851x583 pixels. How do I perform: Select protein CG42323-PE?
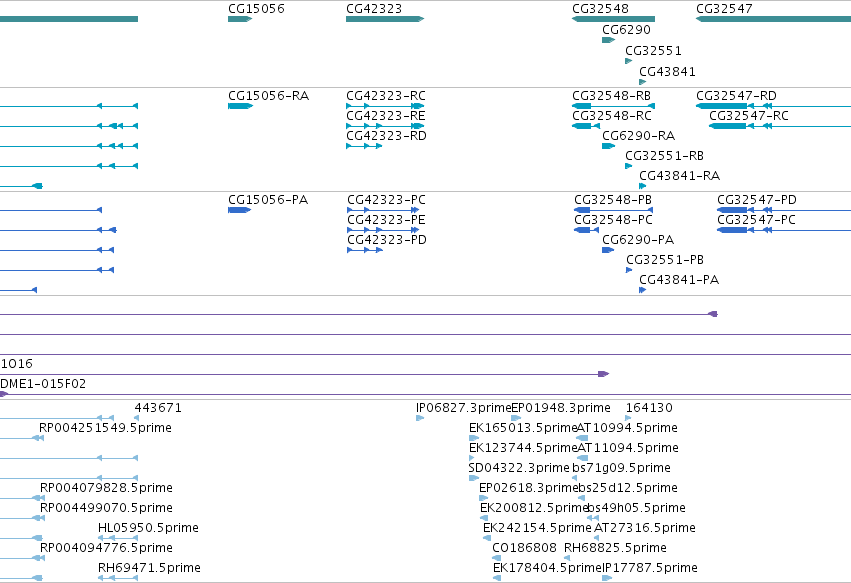(383, 230)
